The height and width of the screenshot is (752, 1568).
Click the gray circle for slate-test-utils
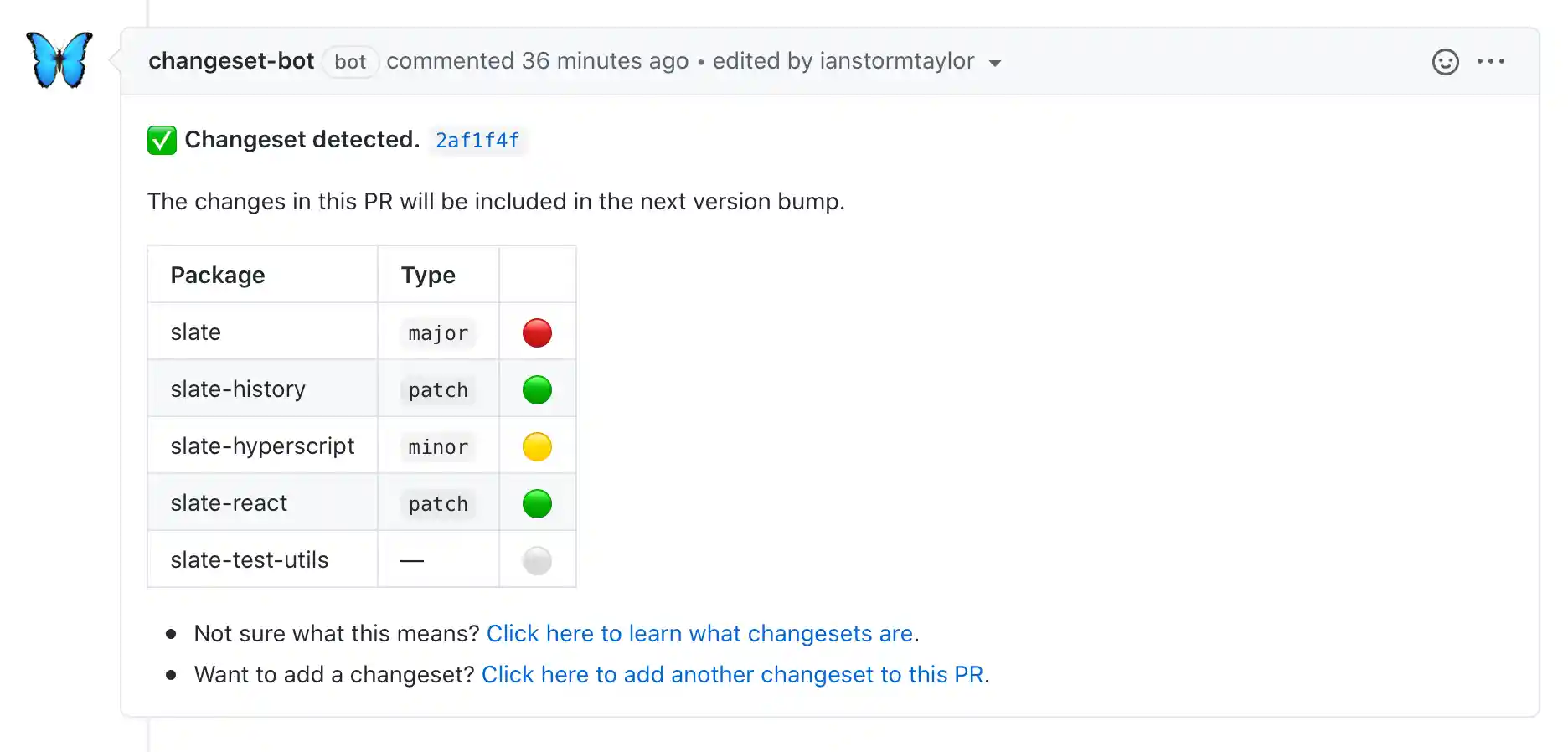pos(537,560)
